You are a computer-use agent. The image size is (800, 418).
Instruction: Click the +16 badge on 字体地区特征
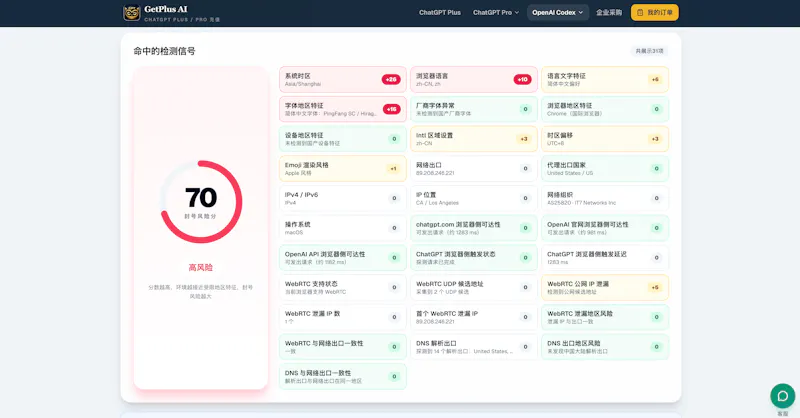[x=391, y=109]
